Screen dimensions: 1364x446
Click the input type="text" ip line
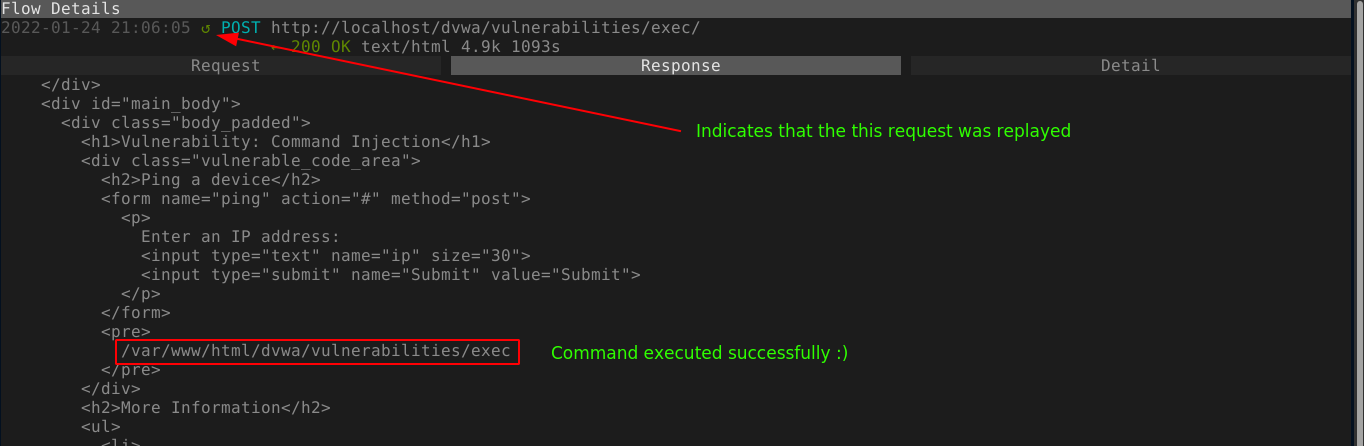pos(335,256)
